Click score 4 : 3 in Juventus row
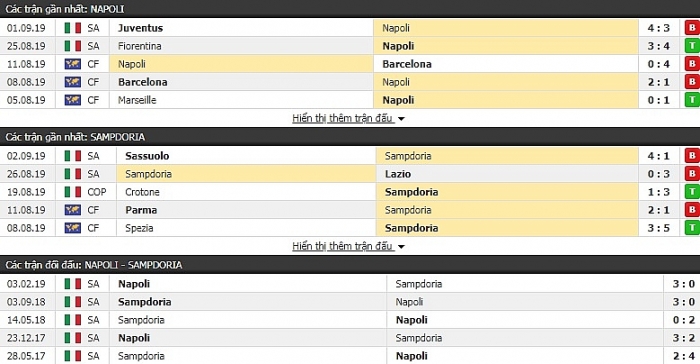This screenshot has width=700, height=364. pyautogui.click(x=659, y=28)
